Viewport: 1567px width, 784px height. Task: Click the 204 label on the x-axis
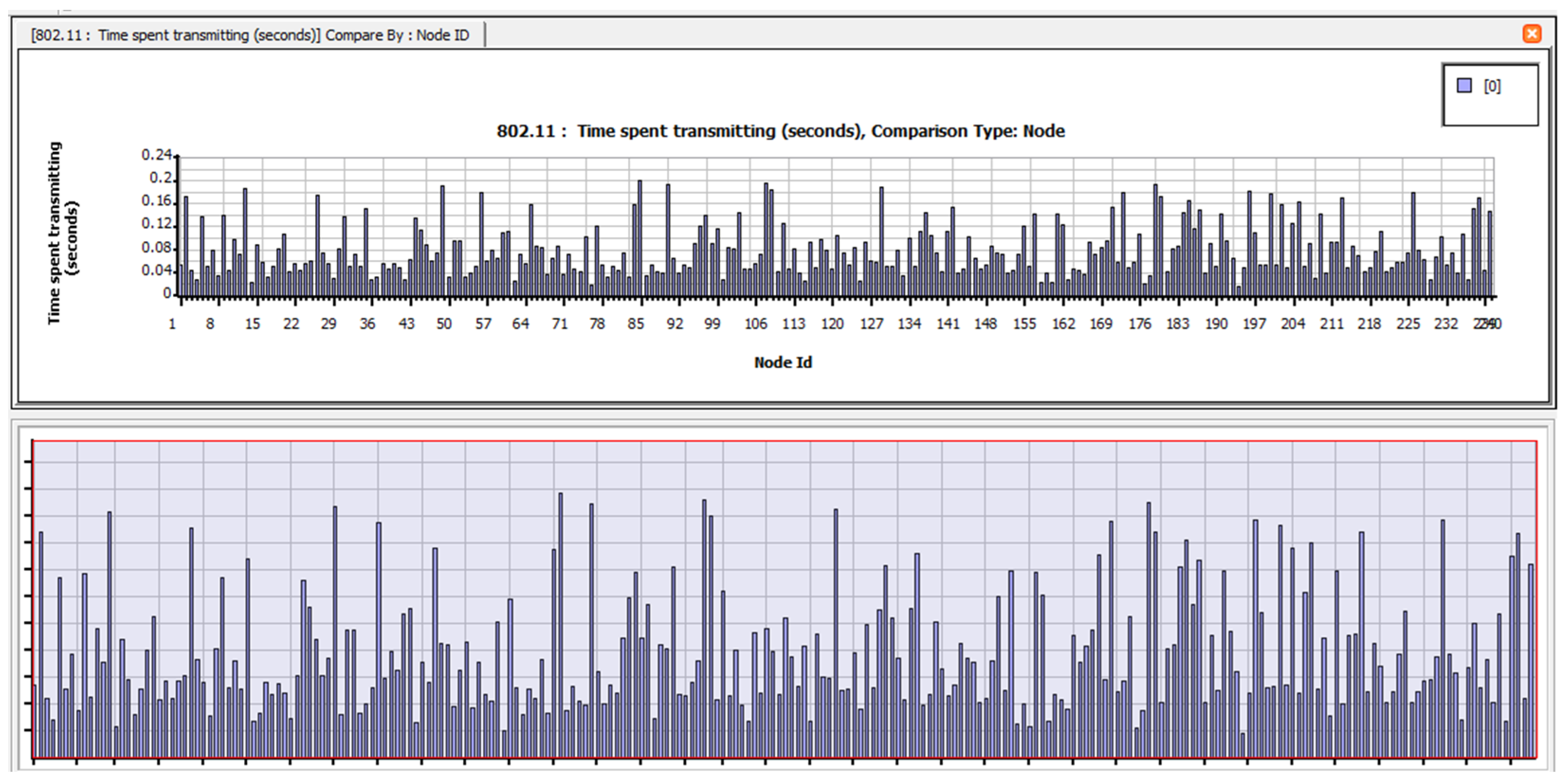(1293, 324)
